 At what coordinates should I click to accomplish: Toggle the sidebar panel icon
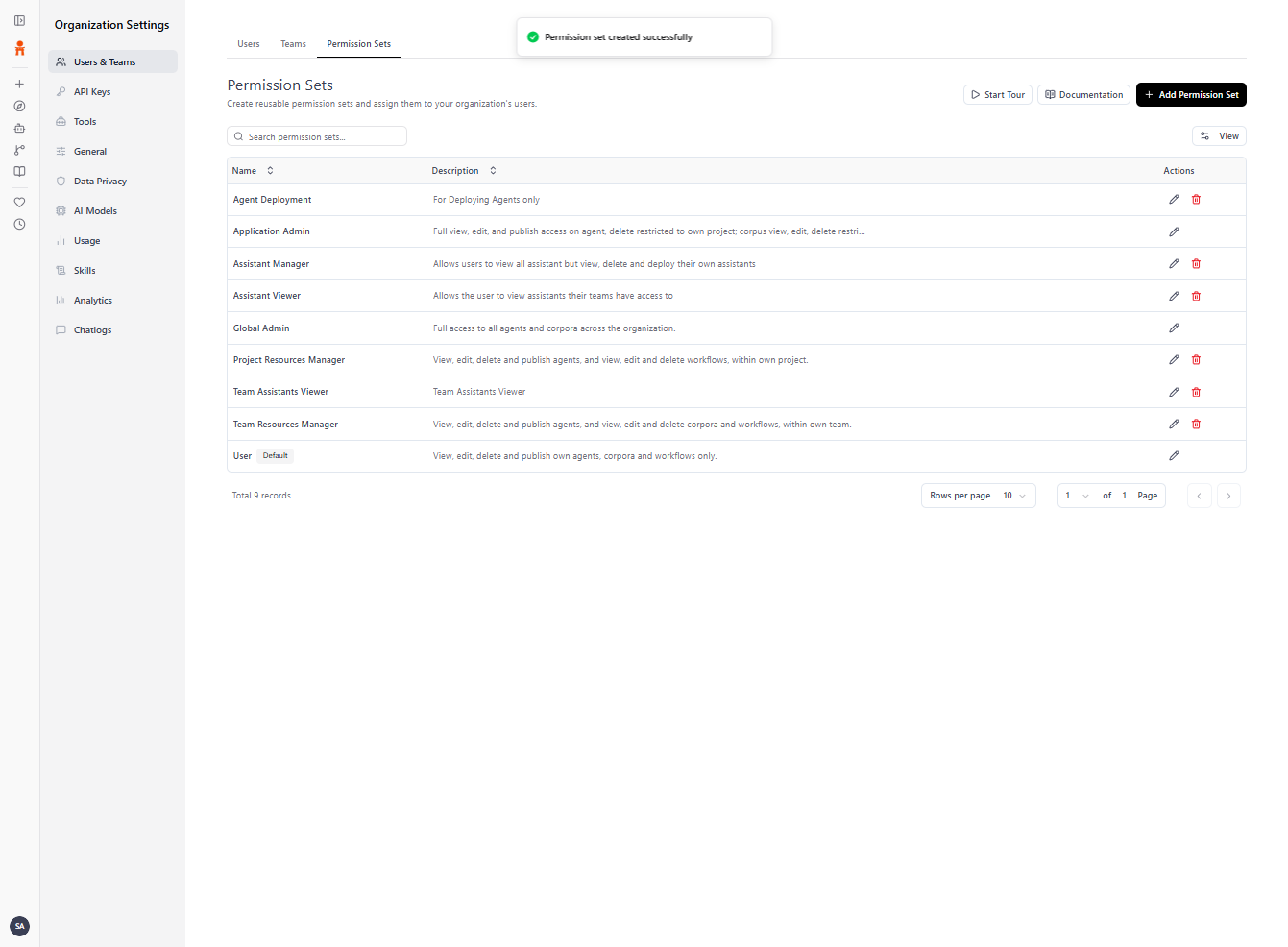point(19,20)
